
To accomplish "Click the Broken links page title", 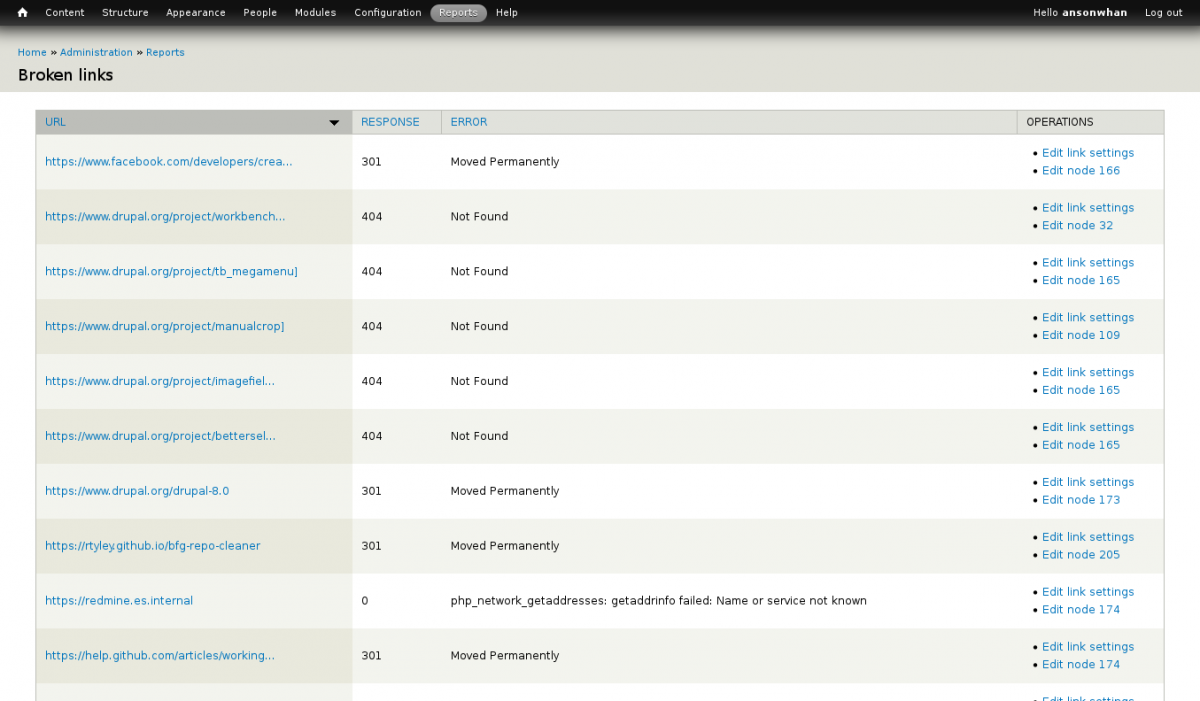I will [66, 75].
